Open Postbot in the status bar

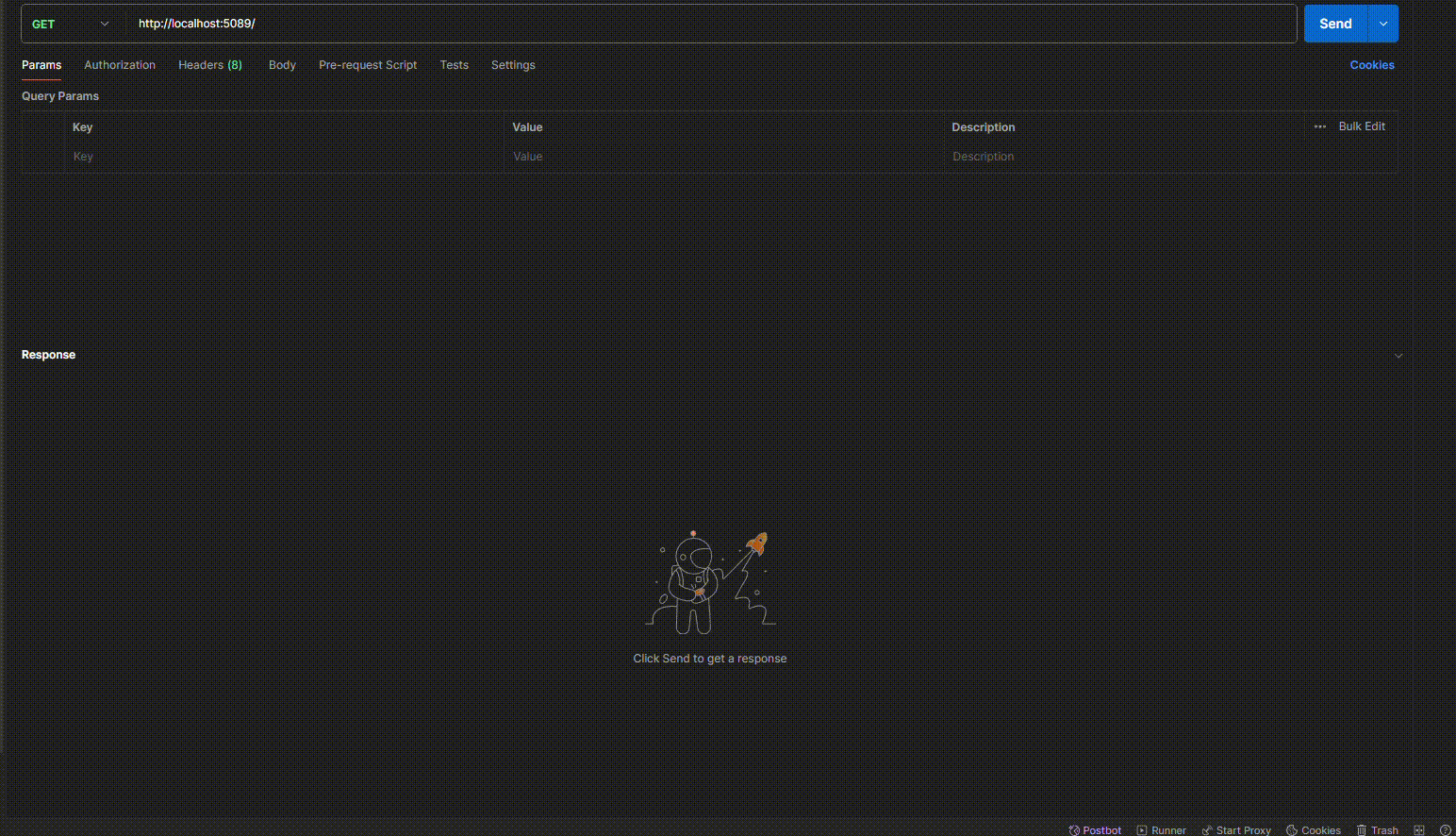coord(1095,830)
